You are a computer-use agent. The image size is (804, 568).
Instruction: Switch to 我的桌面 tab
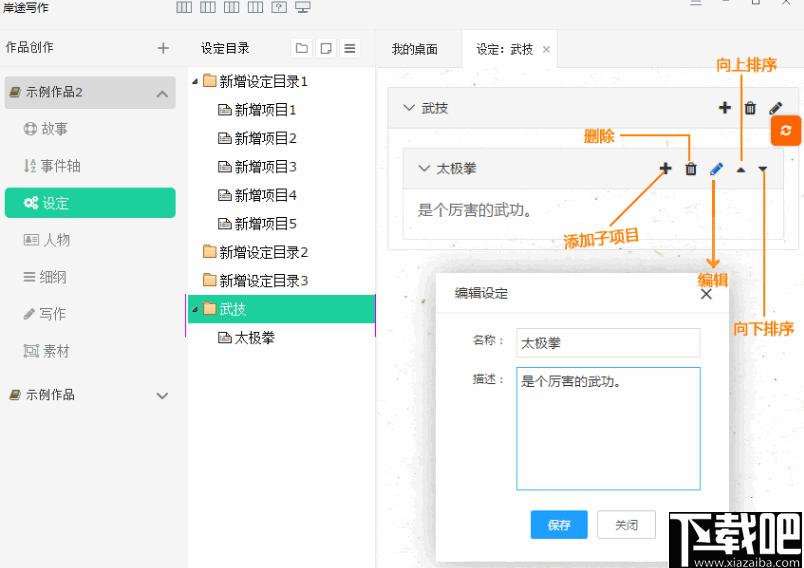pyautogui.click(x=414, y=49)
